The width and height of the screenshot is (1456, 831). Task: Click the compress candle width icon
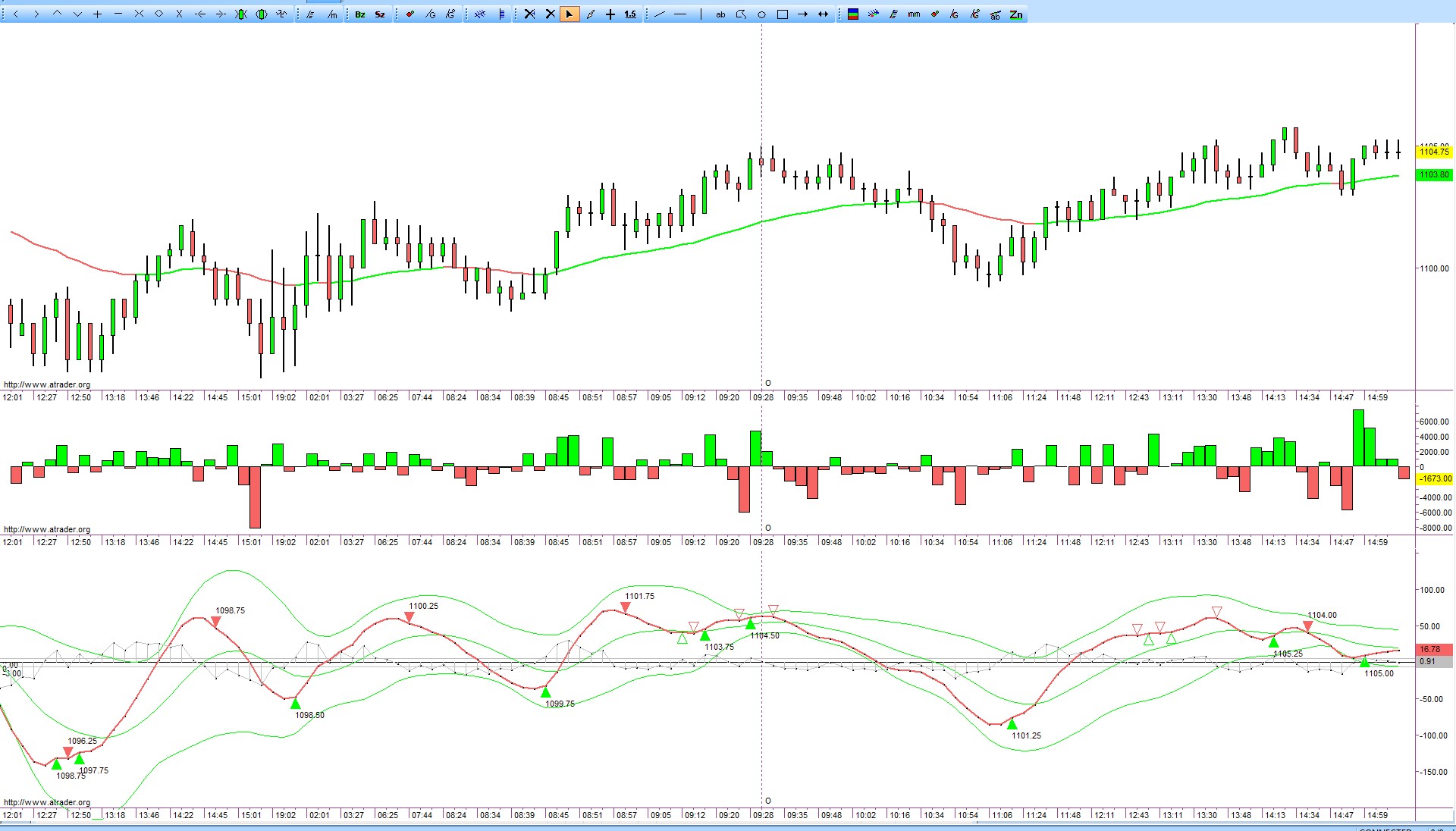click(240, 14)
